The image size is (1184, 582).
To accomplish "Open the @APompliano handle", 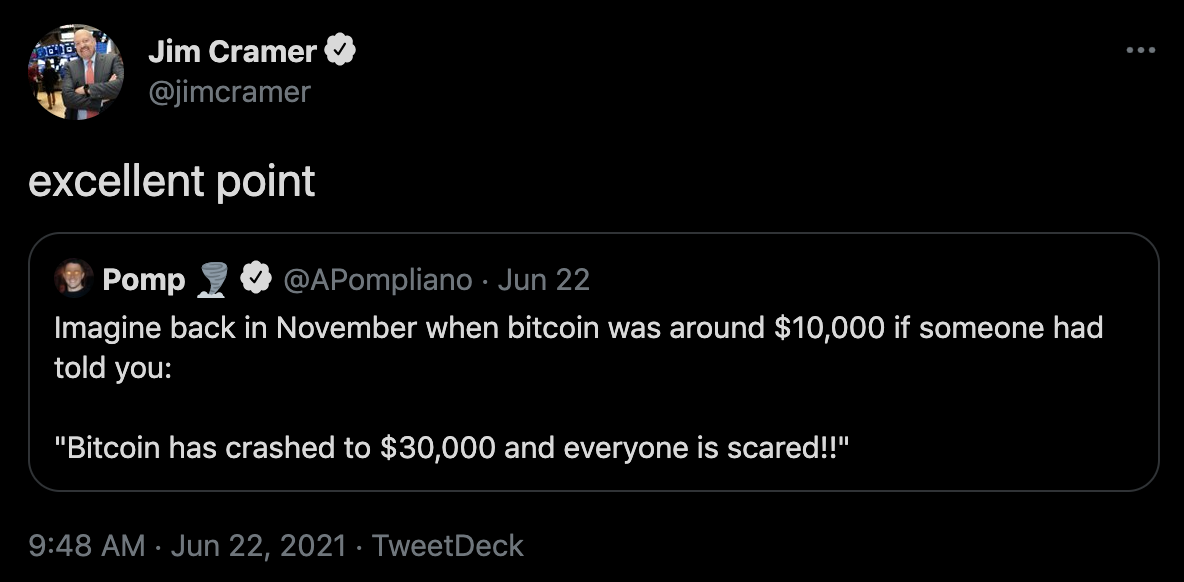I will point(378,280).
